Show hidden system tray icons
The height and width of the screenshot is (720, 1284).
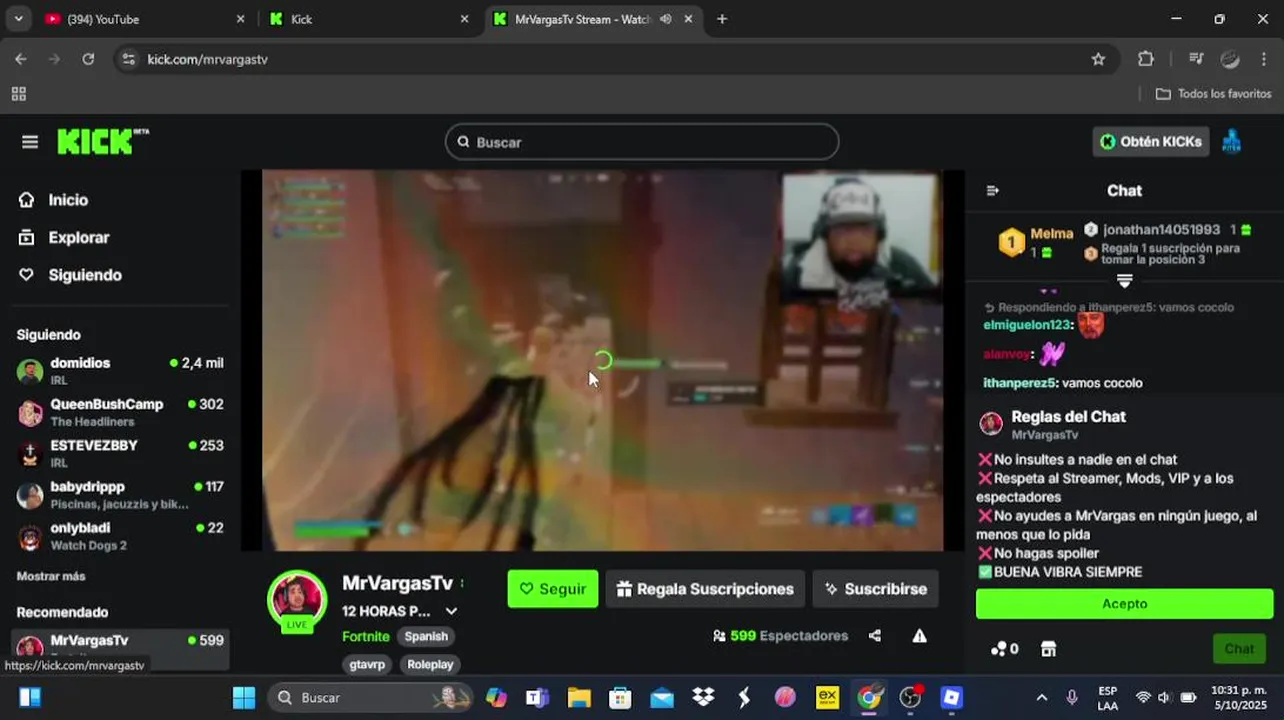[x=1042, y=697]
